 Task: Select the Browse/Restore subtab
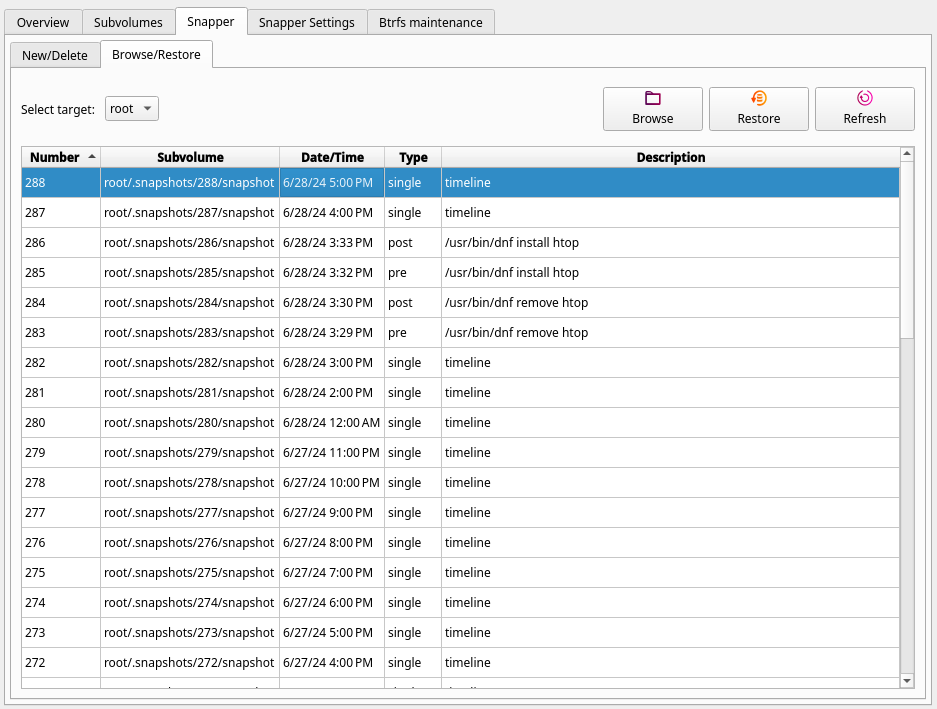click(x=157, y=54)
